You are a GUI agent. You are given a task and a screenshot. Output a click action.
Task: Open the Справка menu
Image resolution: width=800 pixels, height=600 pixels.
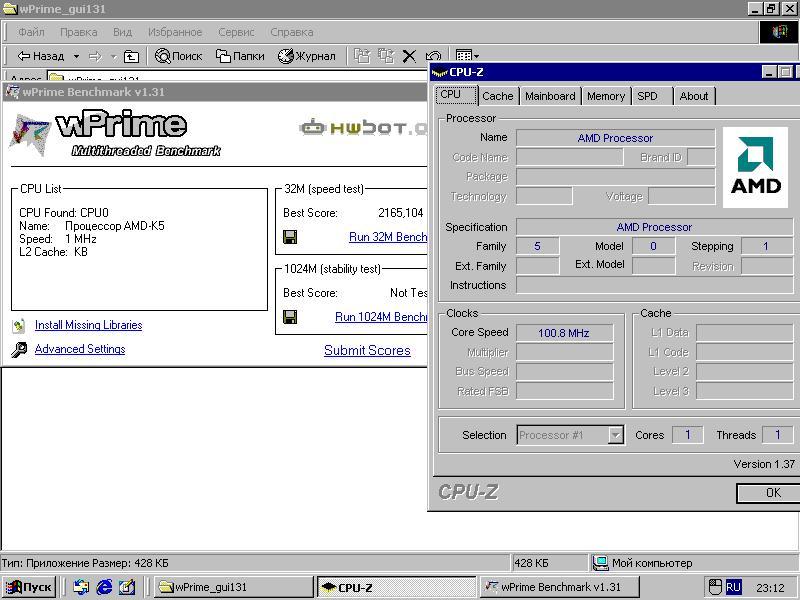[x=292, y=32]
